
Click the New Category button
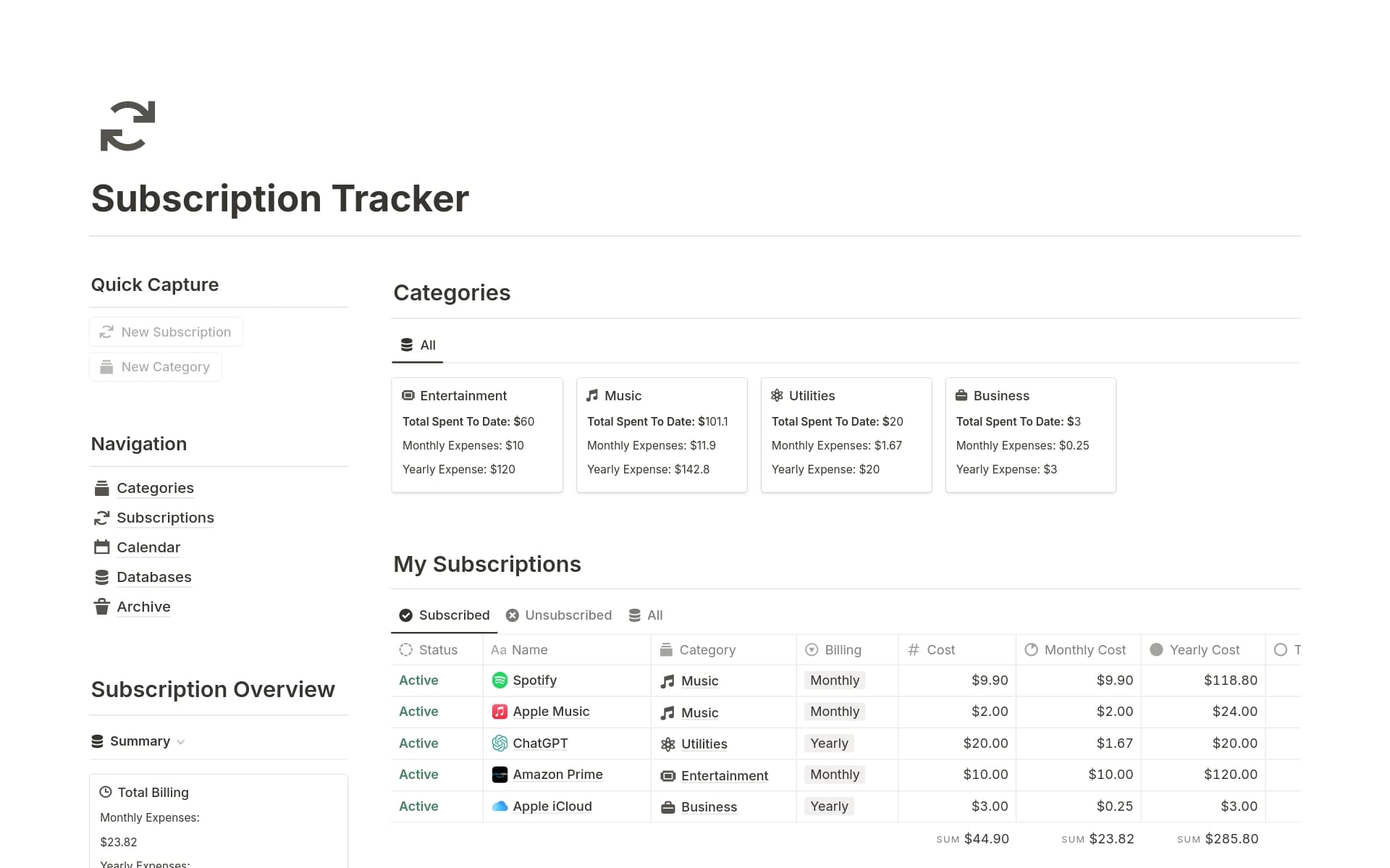[x=155, y=366]
